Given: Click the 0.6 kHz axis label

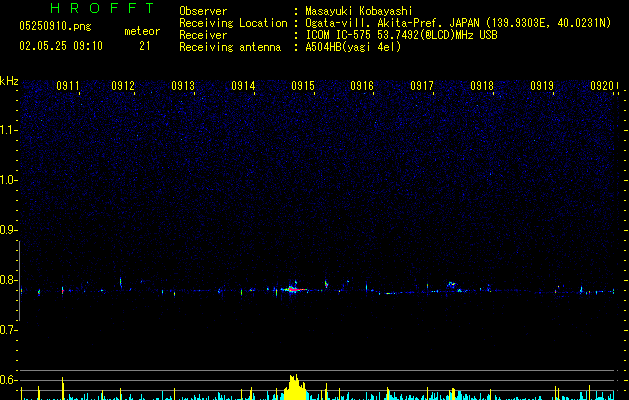Looking at the screenshot, I should coord(8,380).
